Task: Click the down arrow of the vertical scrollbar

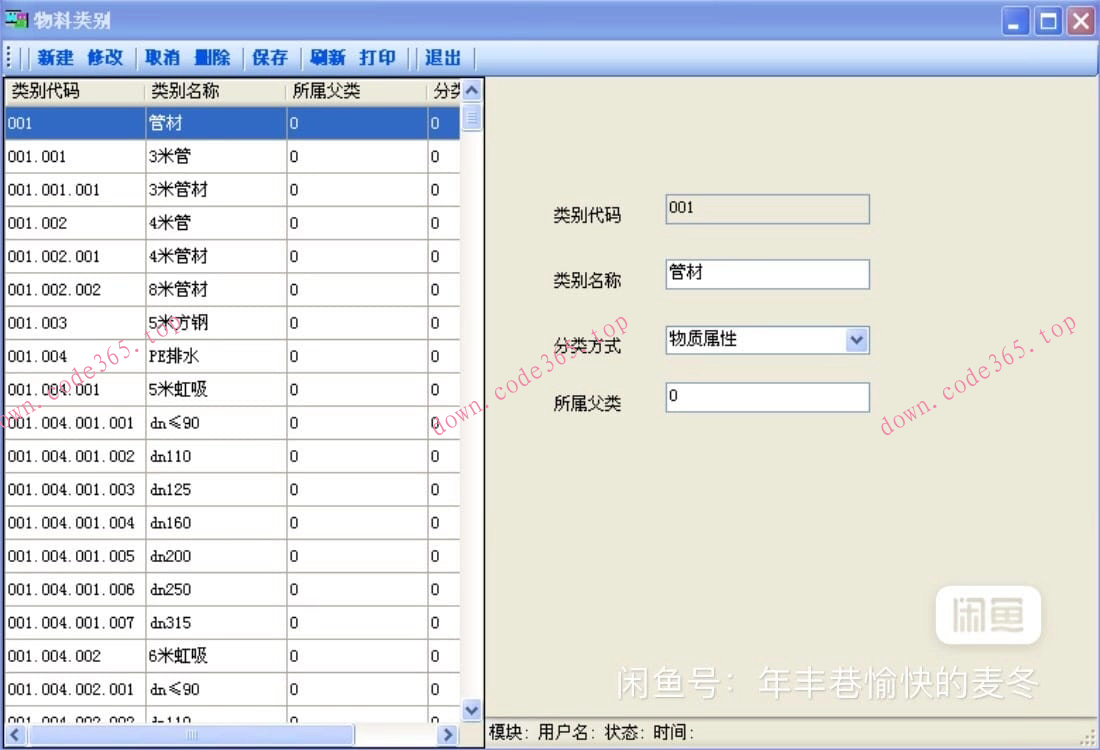Action: pos(471,710)
